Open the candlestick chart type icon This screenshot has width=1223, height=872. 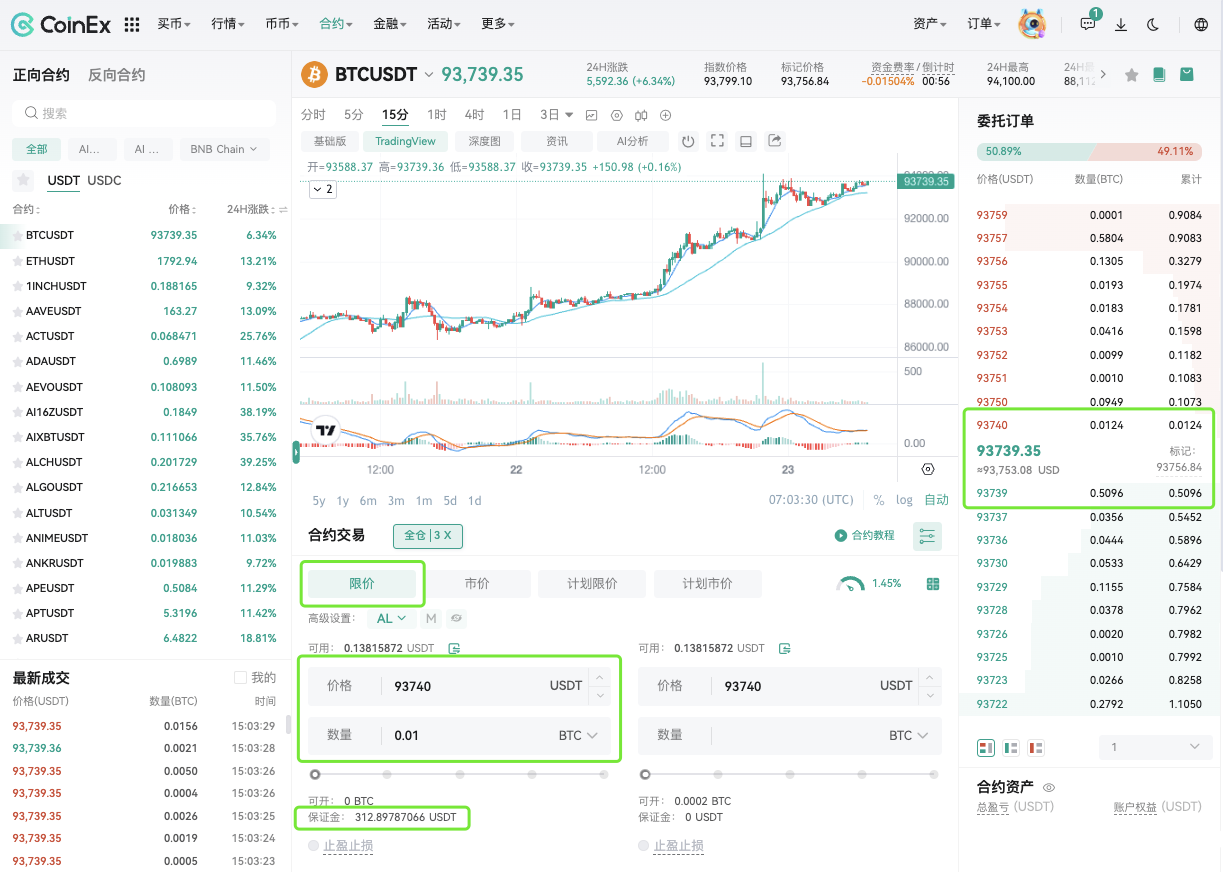641,115
